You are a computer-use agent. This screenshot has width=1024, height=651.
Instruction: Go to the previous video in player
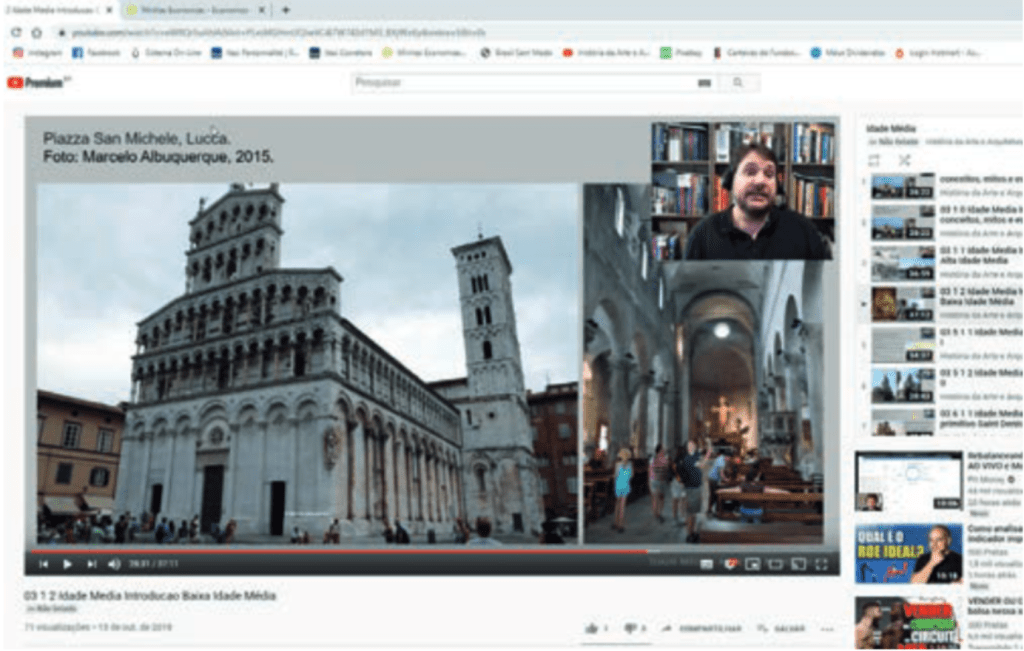coord(44,564)
